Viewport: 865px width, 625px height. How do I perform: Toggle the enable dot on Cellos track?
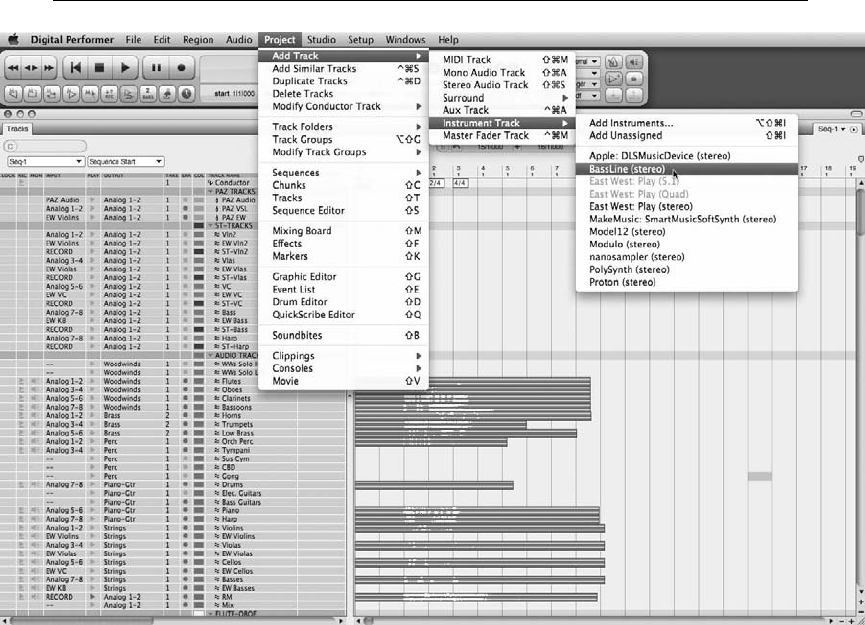click(185, 562)
